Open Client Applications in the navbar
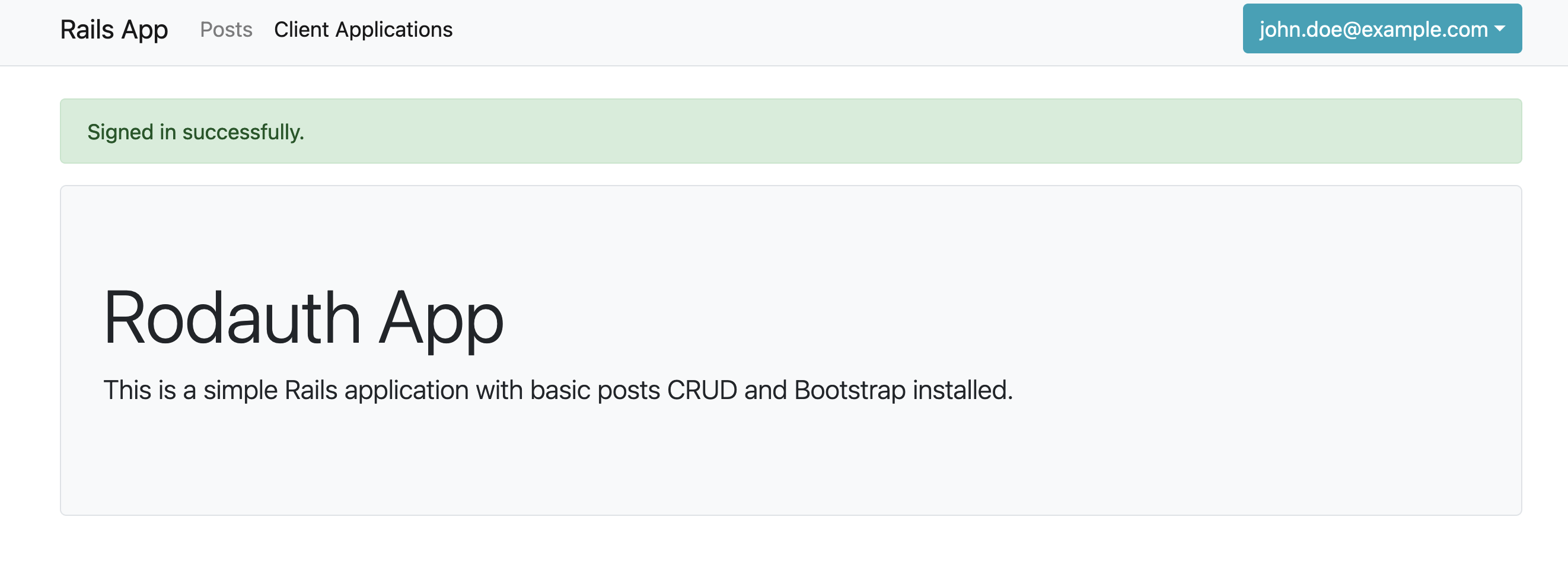The image size is (1568, 587). tap(363, 30)
